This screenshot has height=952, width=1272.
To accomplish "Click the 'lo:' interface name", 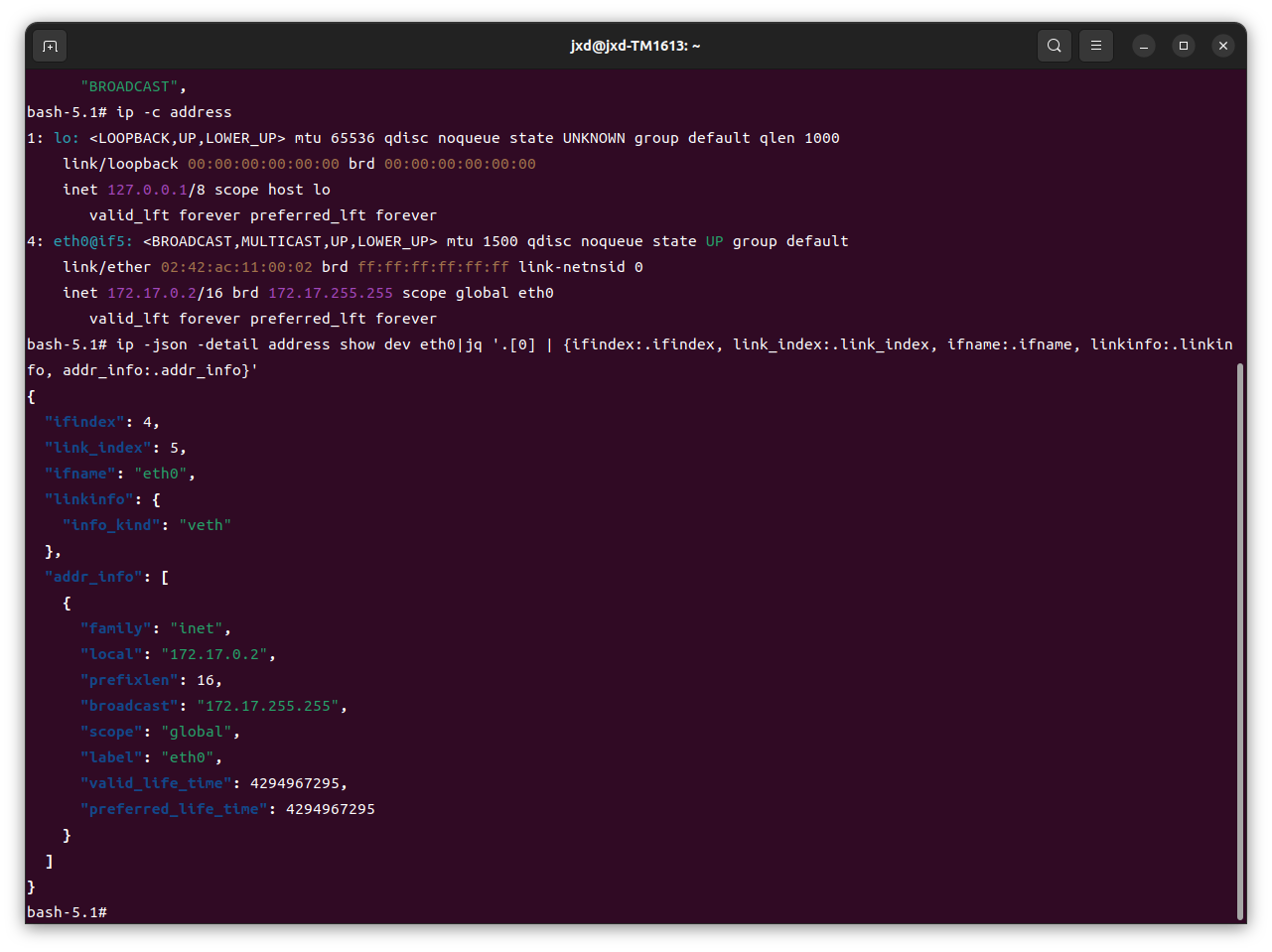I will click(x=67, y=138).
